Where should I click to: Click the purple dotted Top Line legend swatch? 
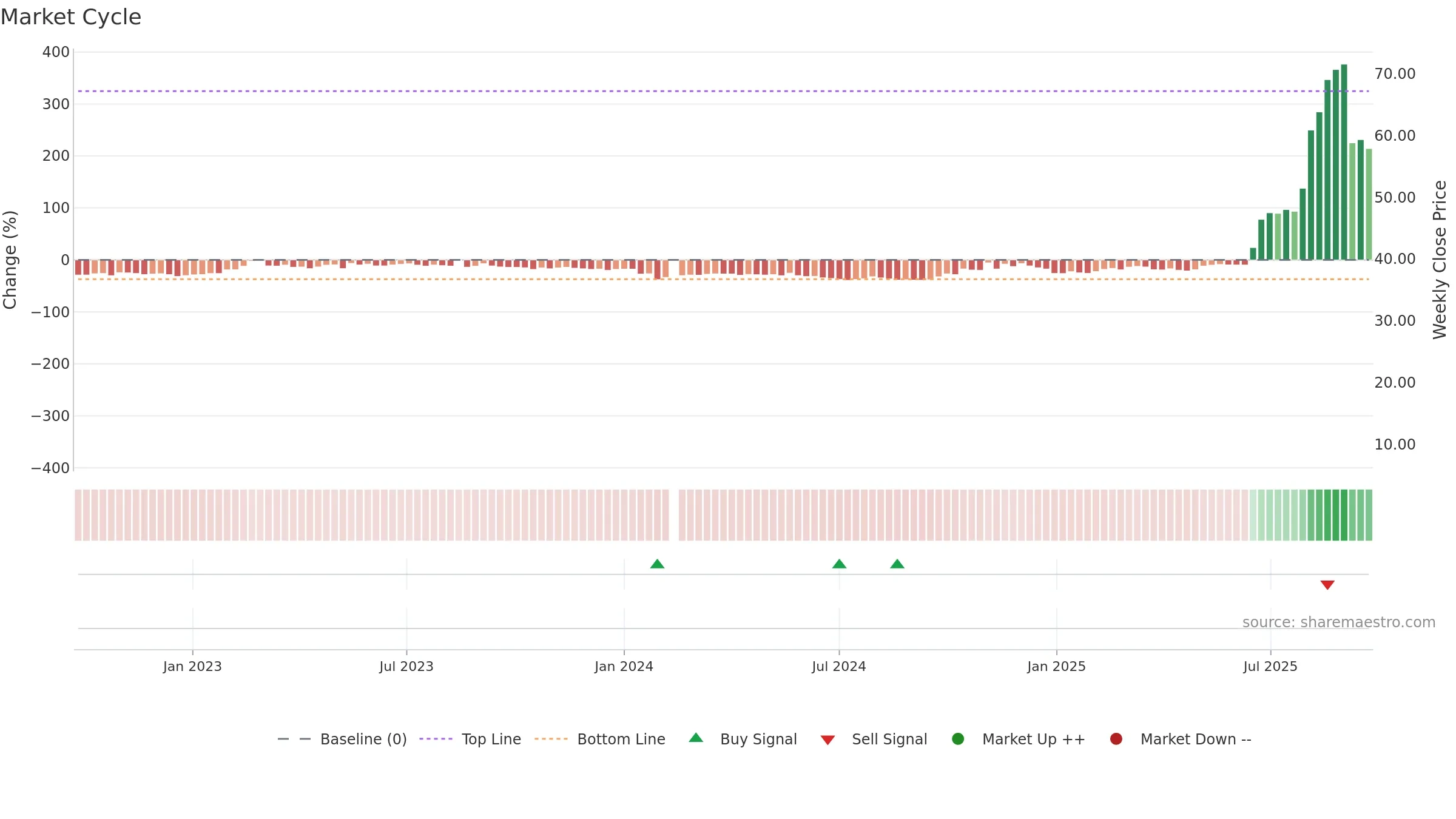(436, 739)
